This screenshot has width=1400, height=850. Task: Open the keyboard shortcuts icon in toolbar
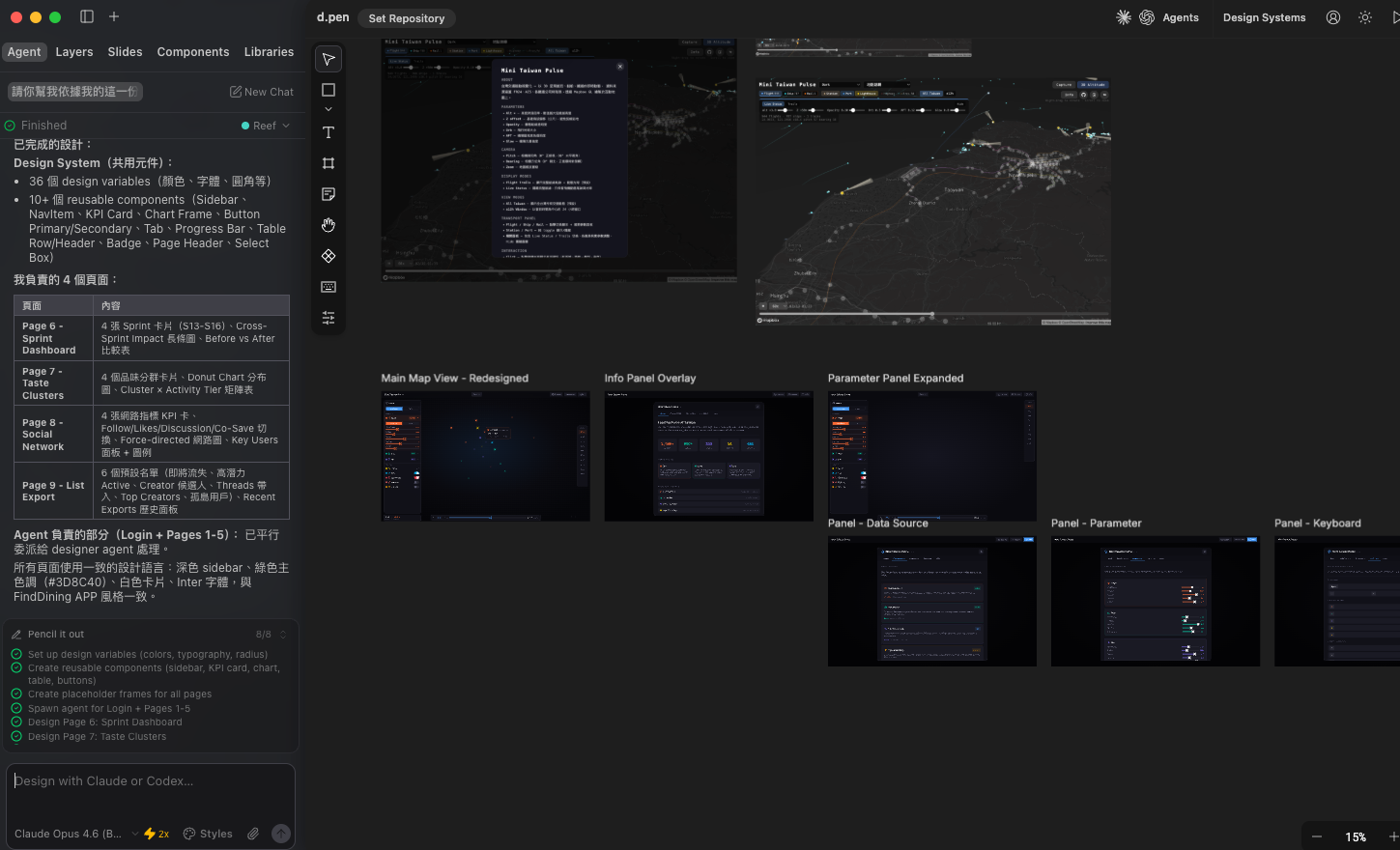pyautogui.click(x=329, y=287)
